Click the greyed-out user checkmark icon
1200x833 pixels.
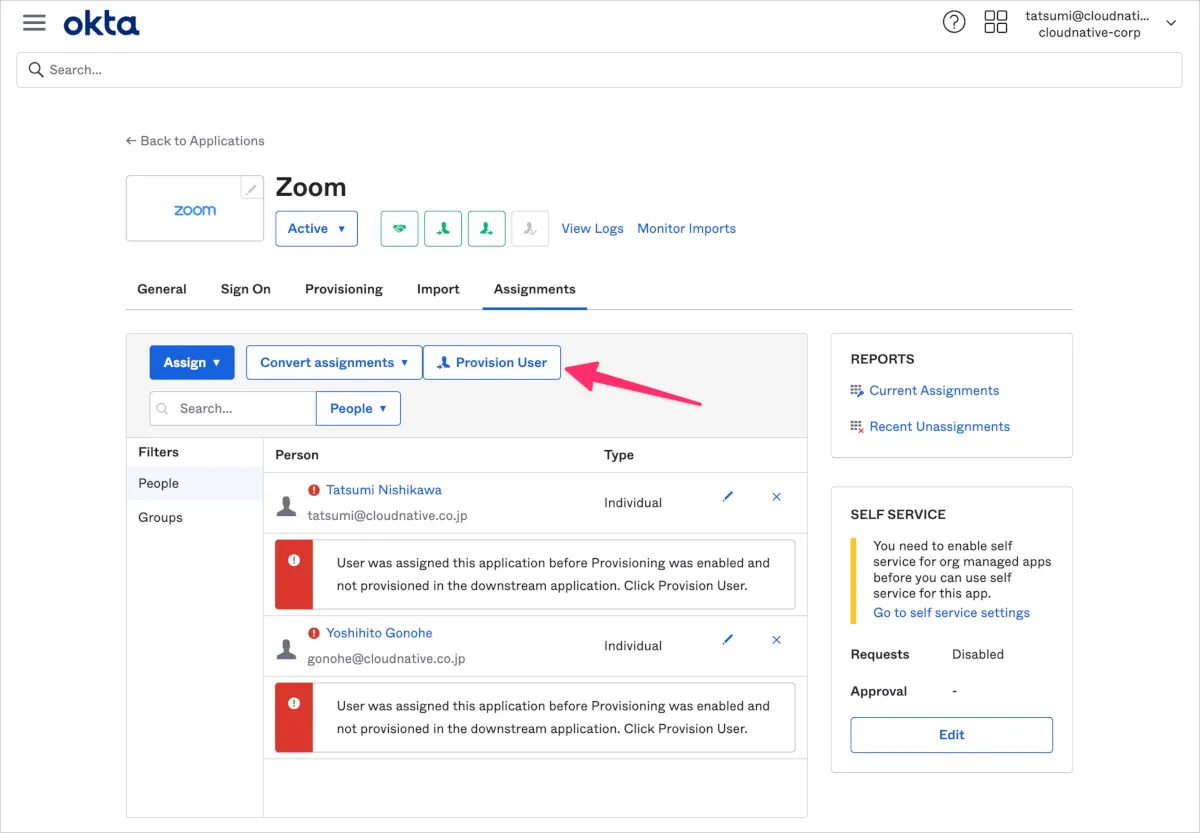coord(530,229)
